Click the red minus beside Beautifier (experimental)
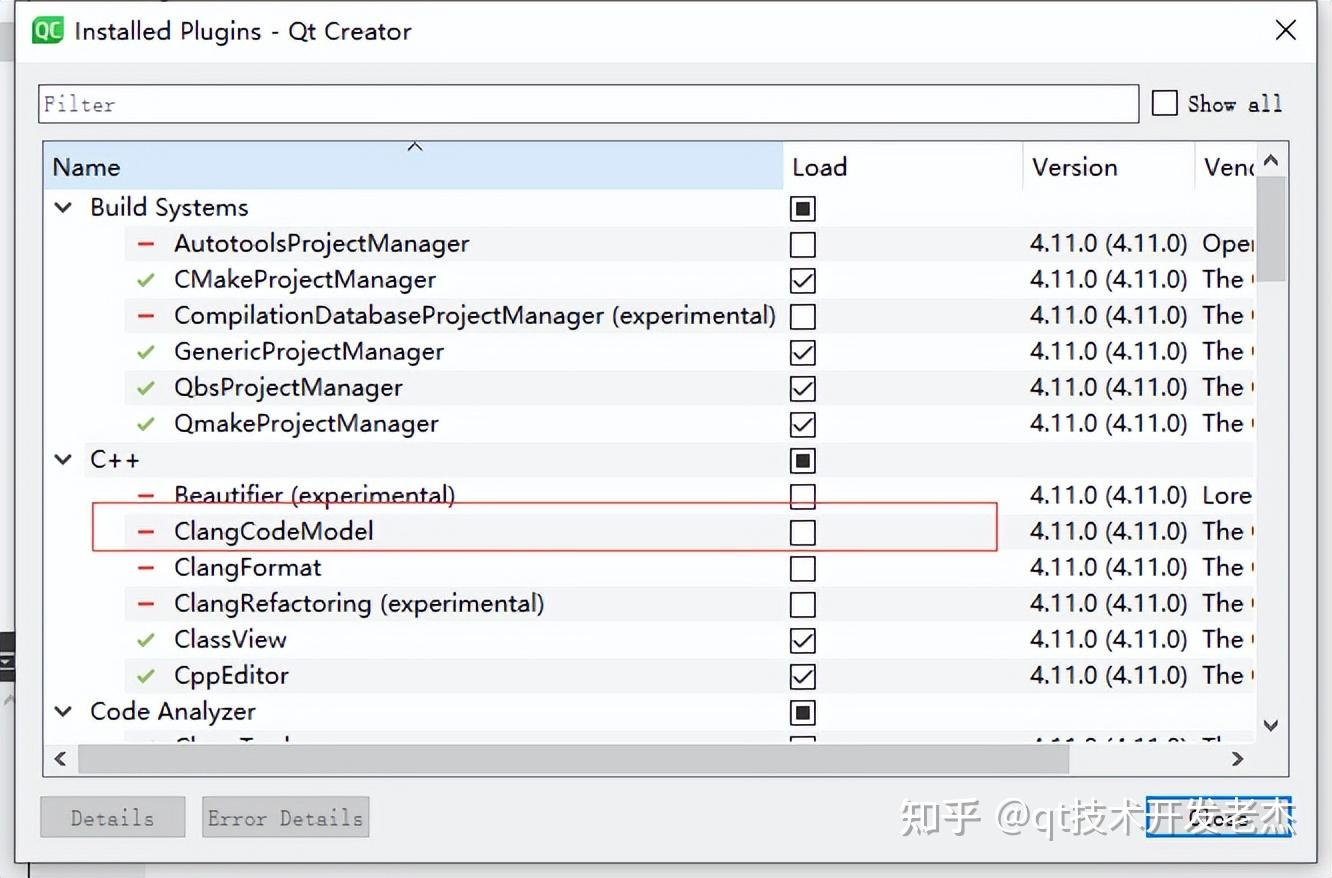Viewport: 1332px width, 878px height. [145, 495]
